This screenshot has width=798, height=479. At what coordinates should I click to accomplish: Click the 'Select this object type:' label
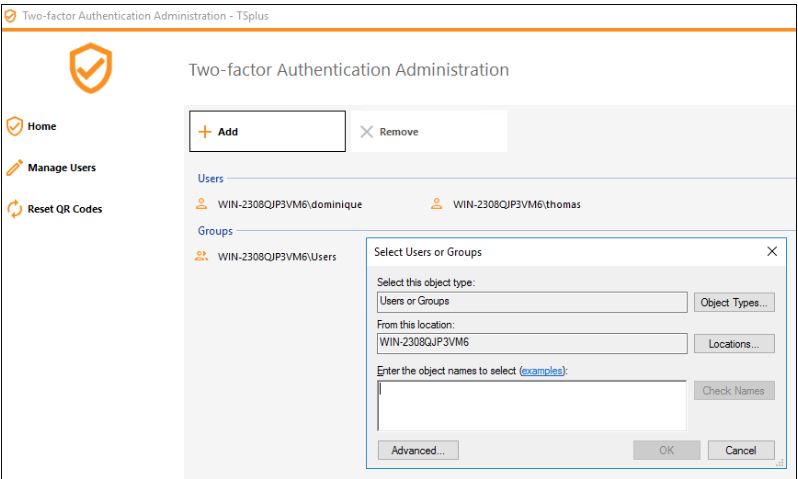(x=425, y=282)
